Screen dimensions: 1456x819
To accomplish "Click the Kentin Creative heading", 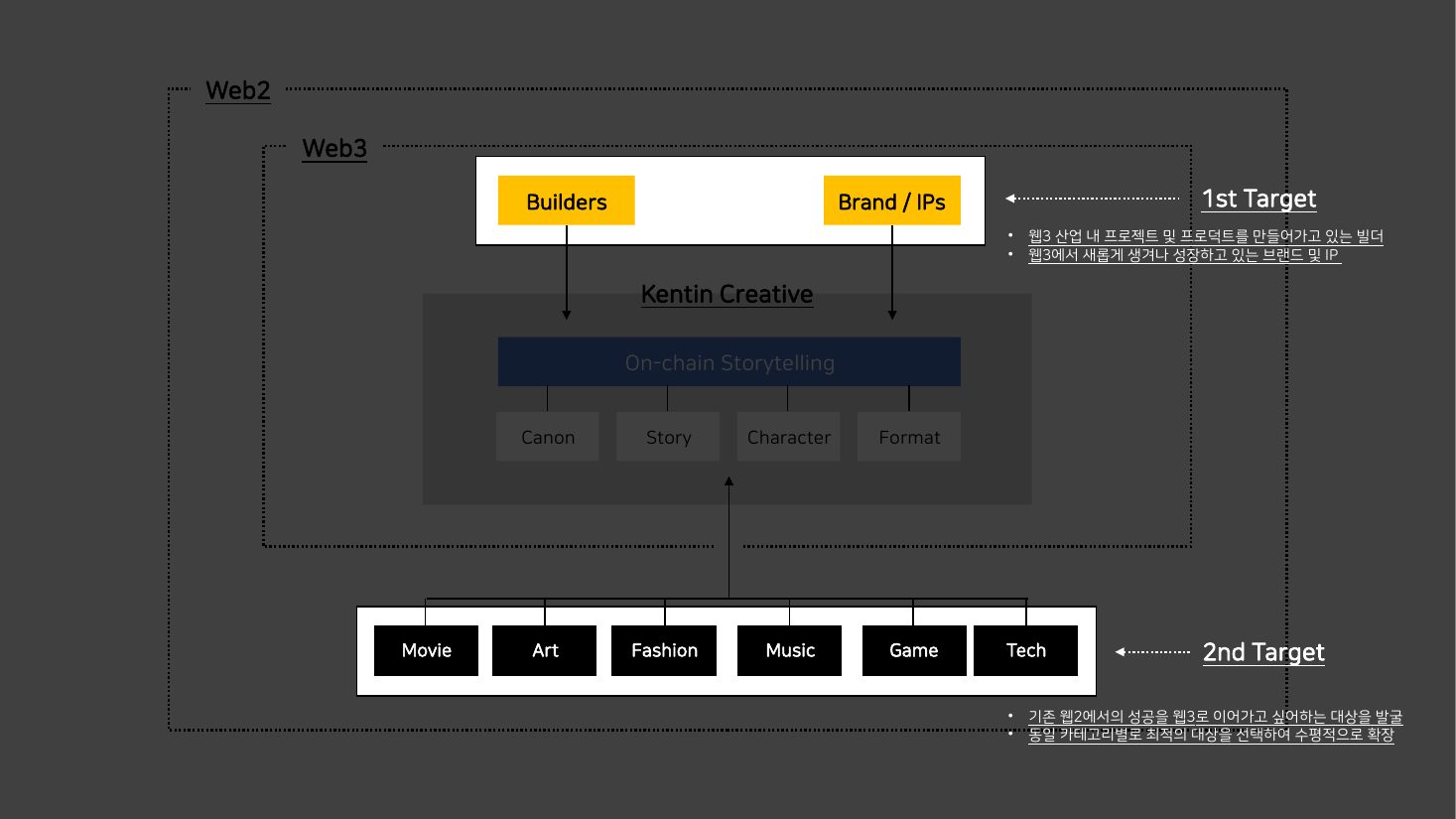I will [728, 294].
